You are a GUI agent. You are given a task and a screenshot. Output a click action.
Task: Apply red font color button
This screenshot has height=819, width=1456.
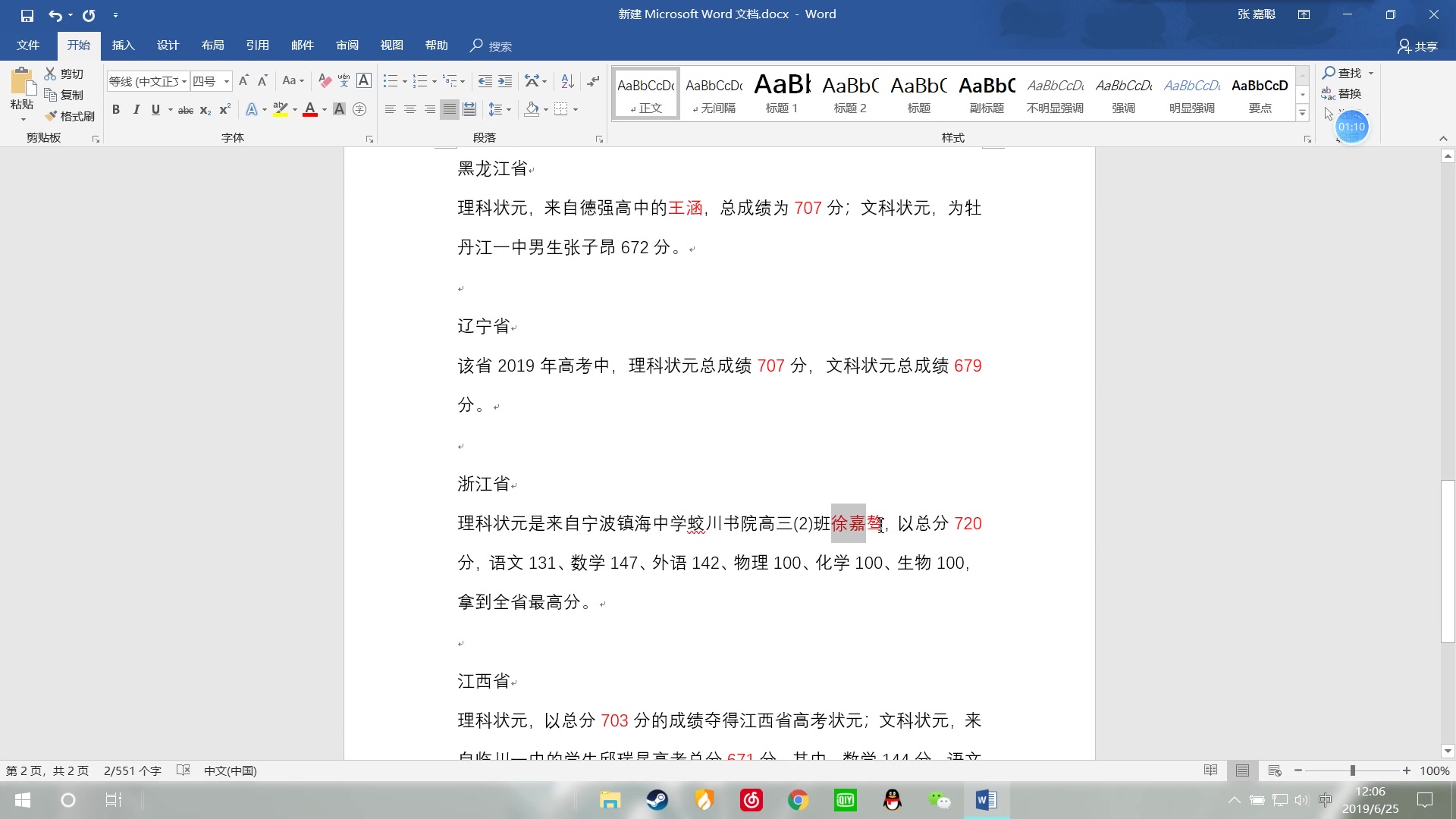[x=310, y=110]
